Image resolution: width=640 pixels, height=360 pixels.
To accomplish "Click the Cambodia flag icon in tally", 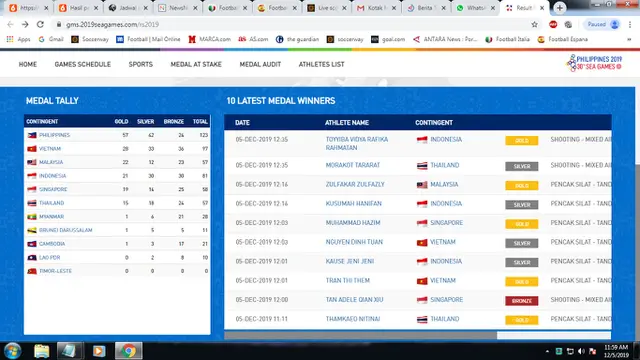I will click(32, 244).
